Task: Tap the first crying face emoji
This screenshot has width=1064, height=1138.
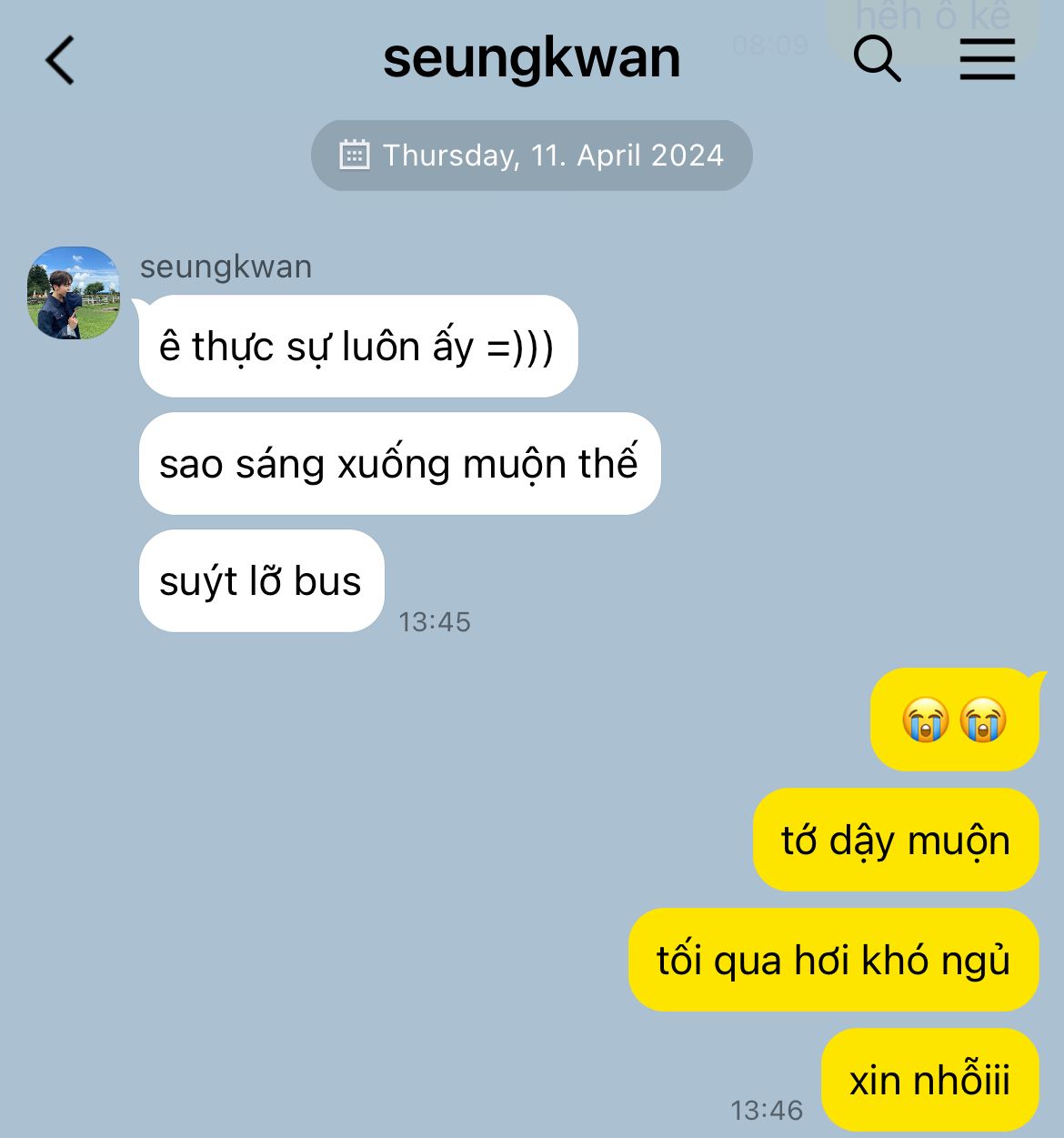Action: pyautogui.click(x=926, y=720)
